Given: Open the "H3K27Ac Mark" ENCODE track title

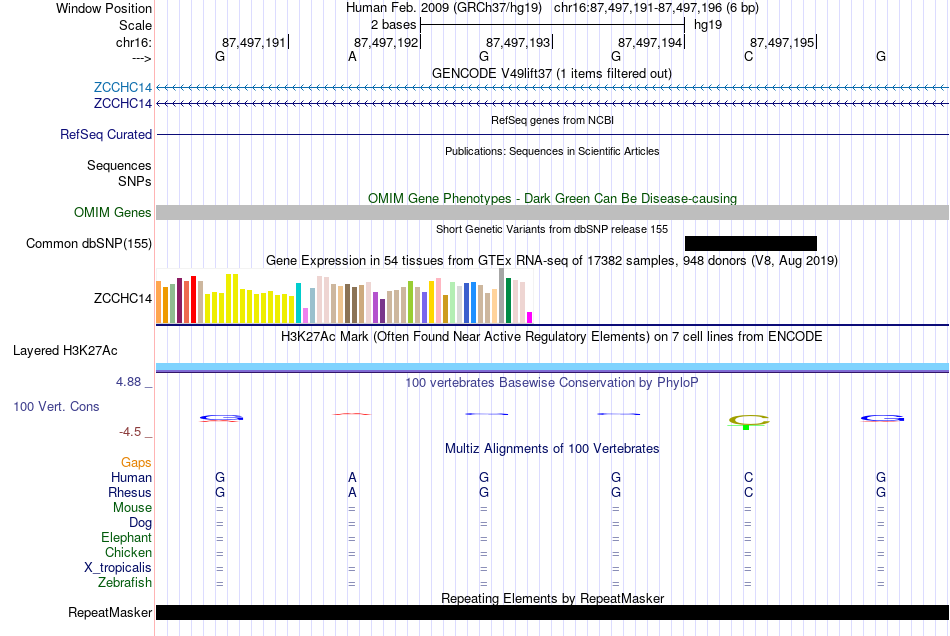Looking at the screenshot, I should (552, 337).
